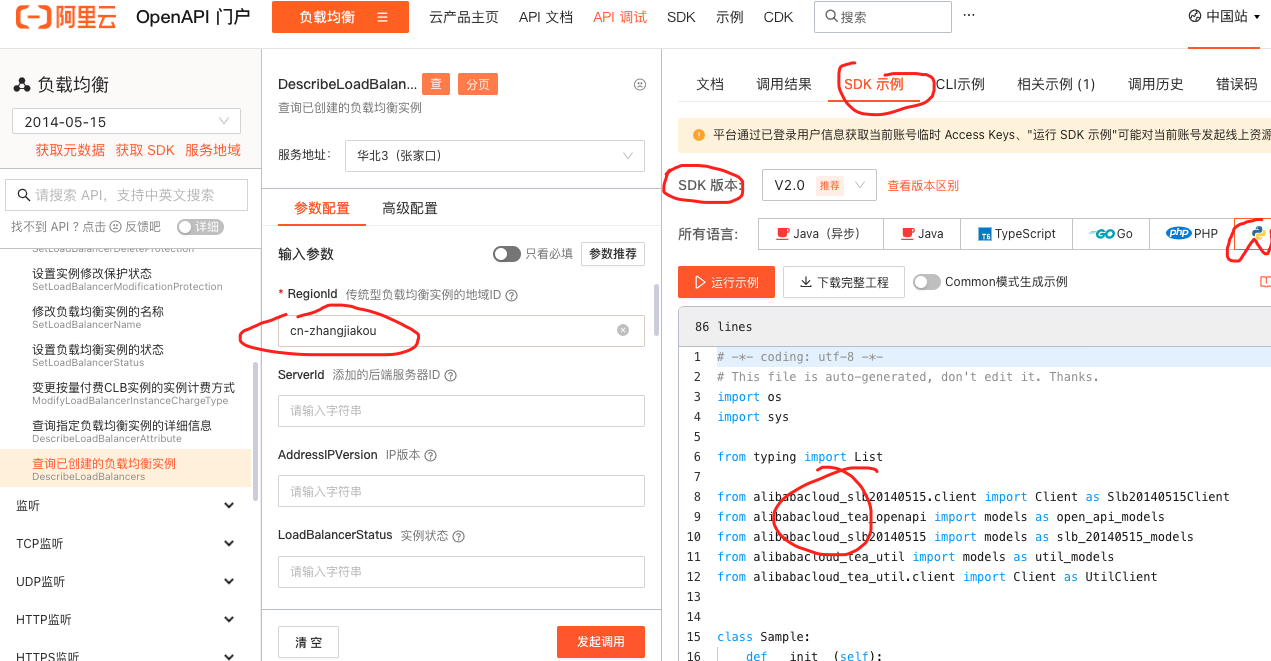Open the 文档 tab
This screenshot has height=661, width=1271.
(x=710, y=84)
